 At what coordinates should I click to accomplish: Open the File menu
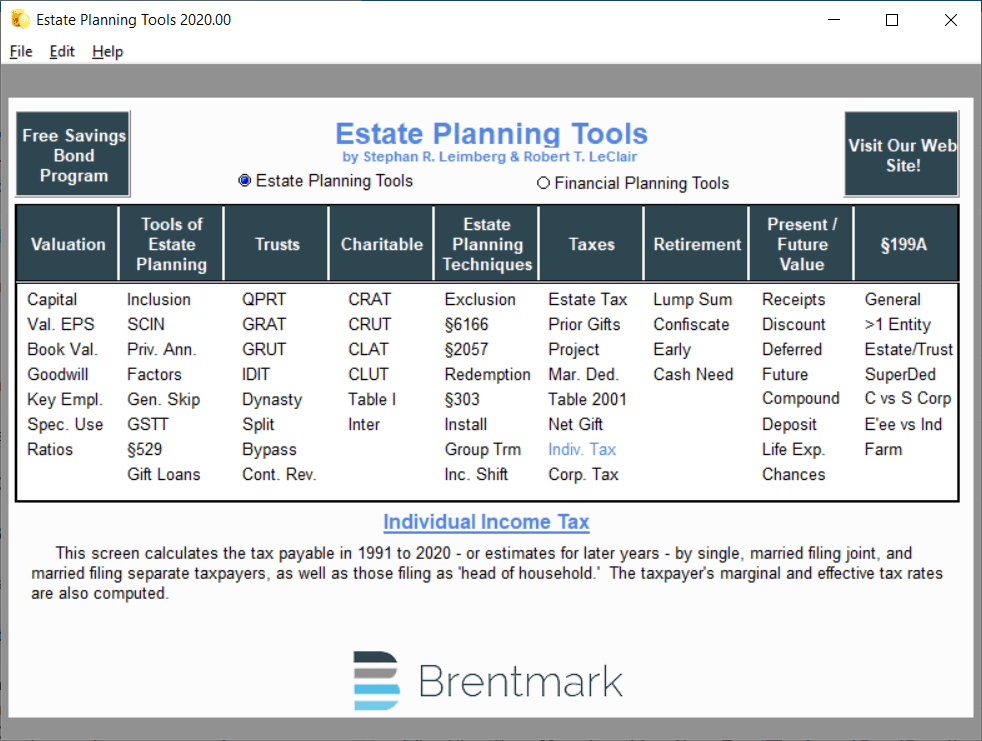click(x=20, y=51)
